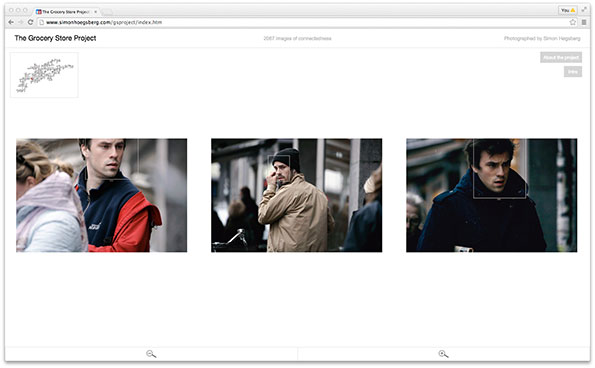Open a new tab next to the current tab

pos(107,12)
